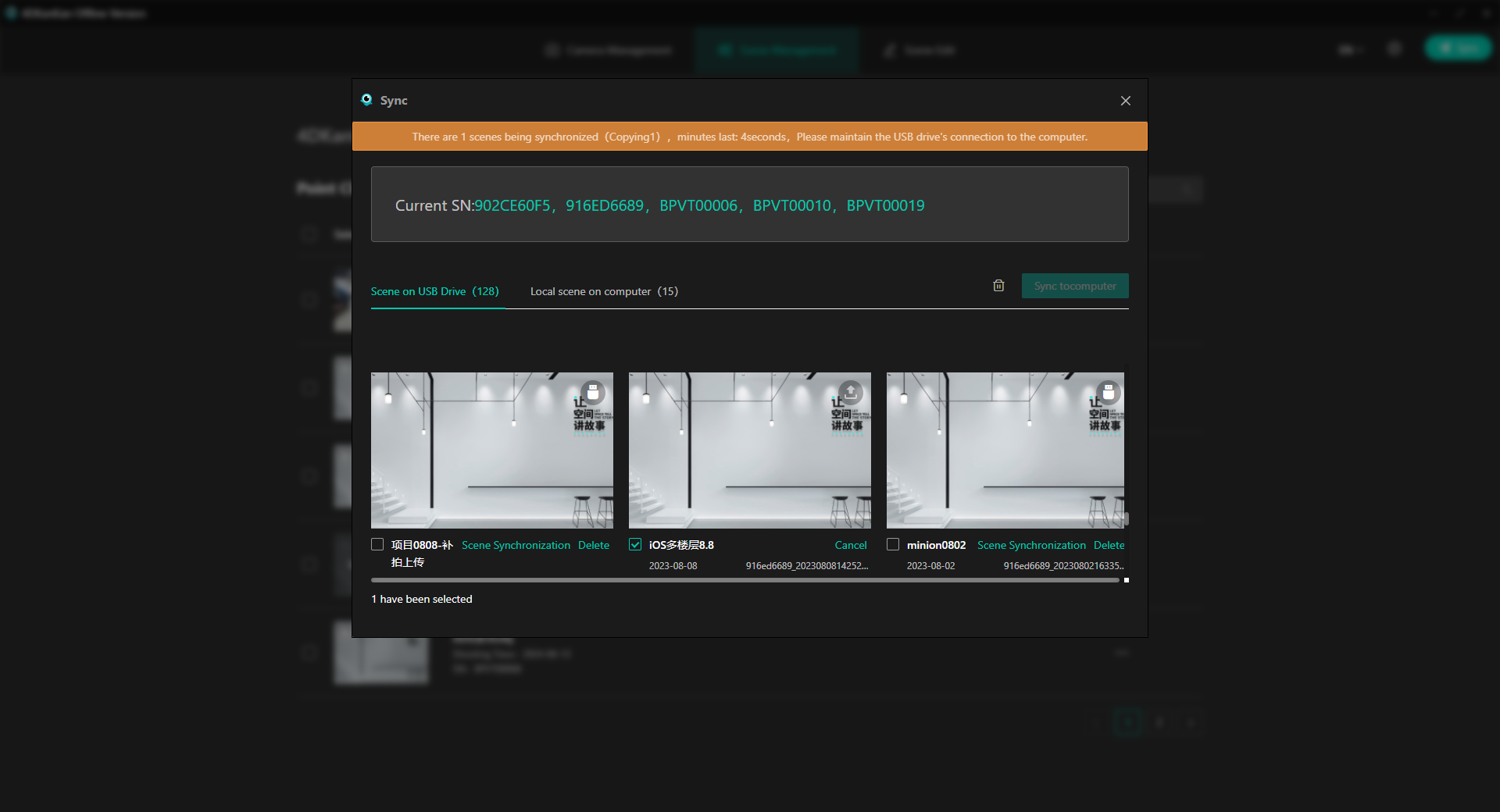The image size is (1500, 812).
Task: Delete the minion0802 scene
Action: click(1109, 545)
